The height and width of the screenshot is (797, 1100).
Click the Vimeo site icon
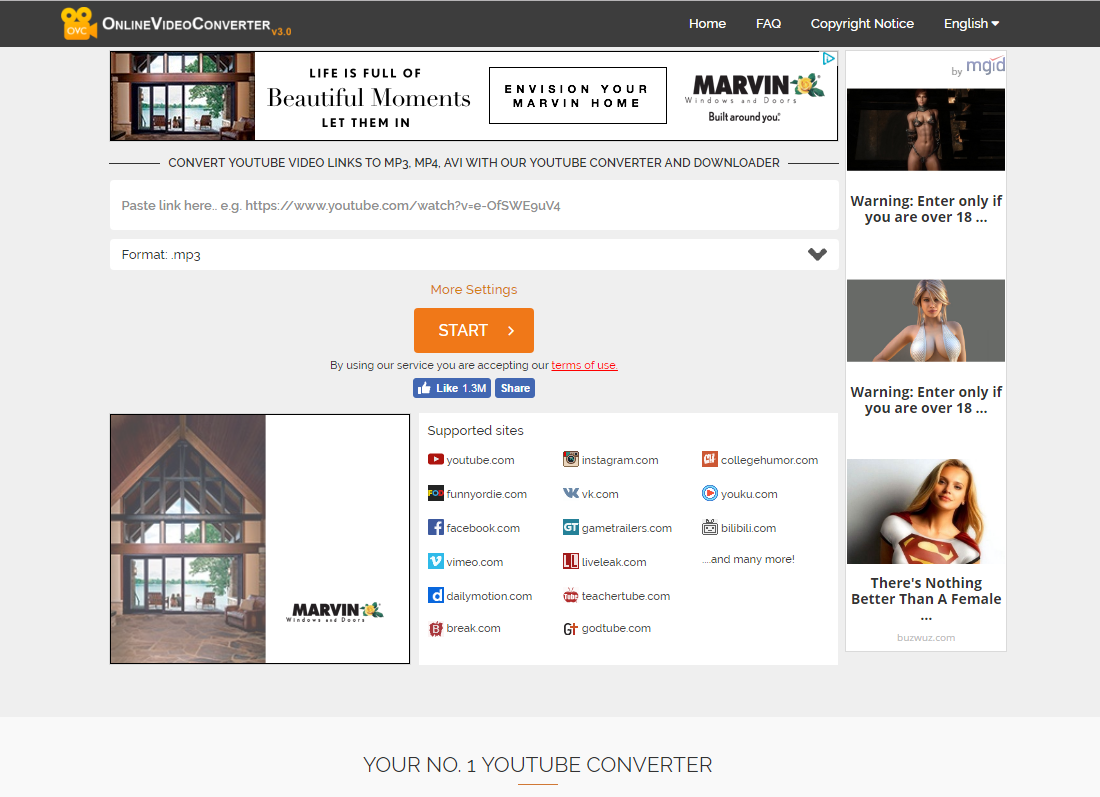435,562
